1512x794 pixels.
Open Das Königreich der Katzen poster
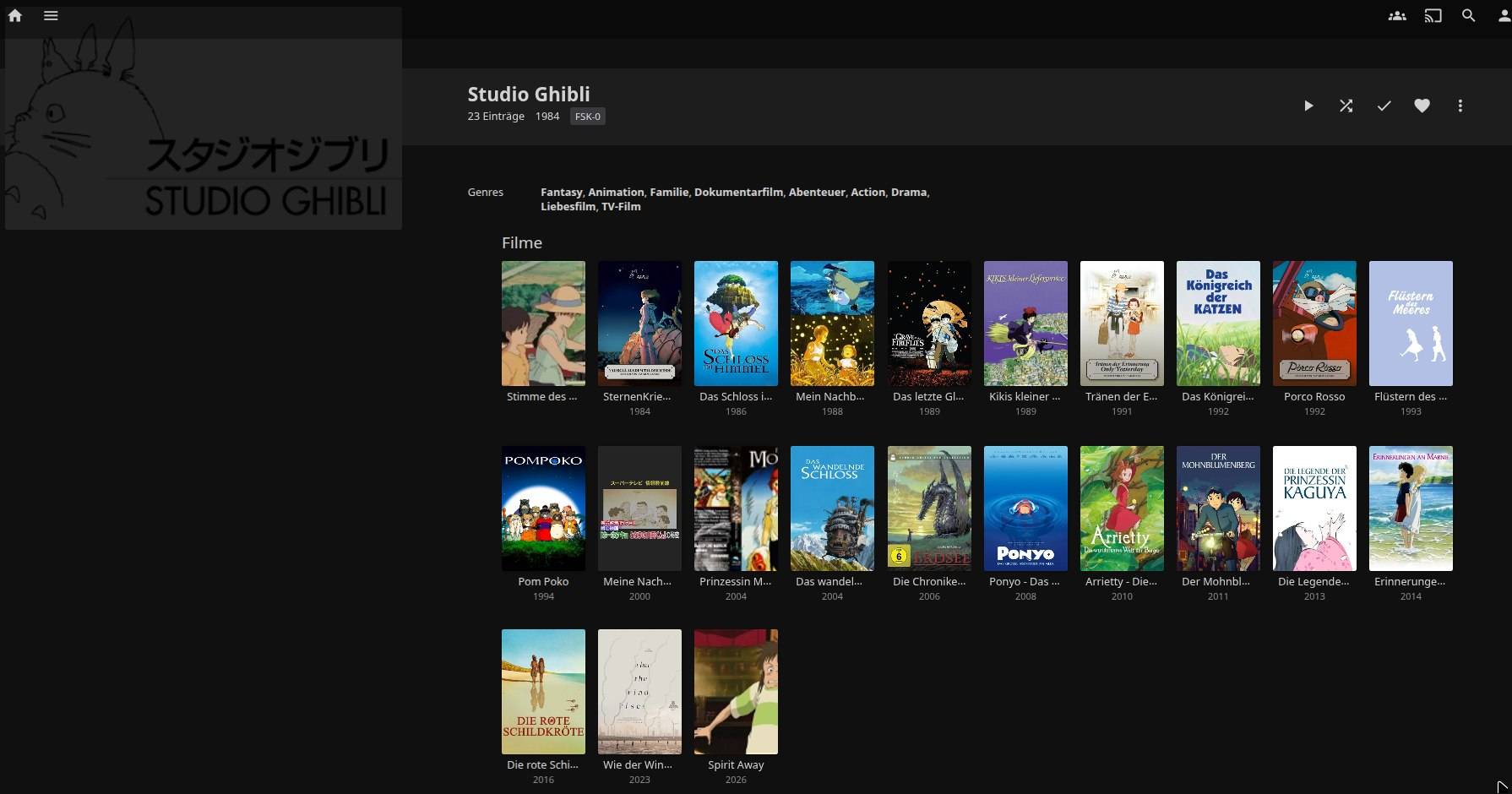1218,324
